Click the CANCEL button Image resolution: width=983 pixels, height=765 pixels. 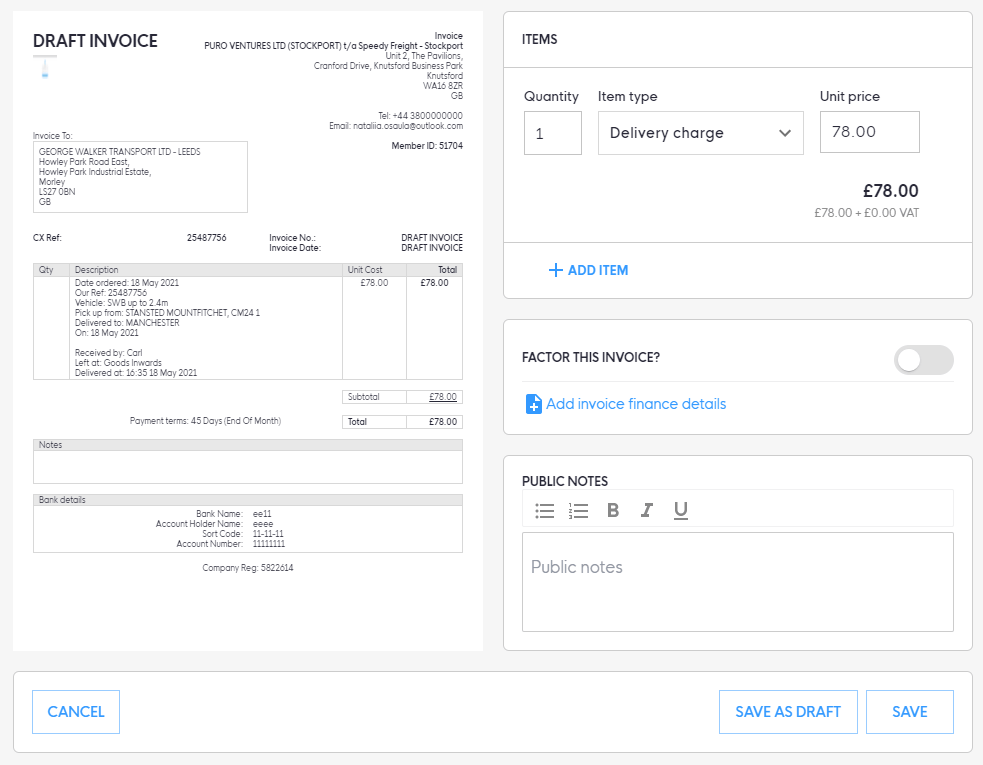[76, 712]
